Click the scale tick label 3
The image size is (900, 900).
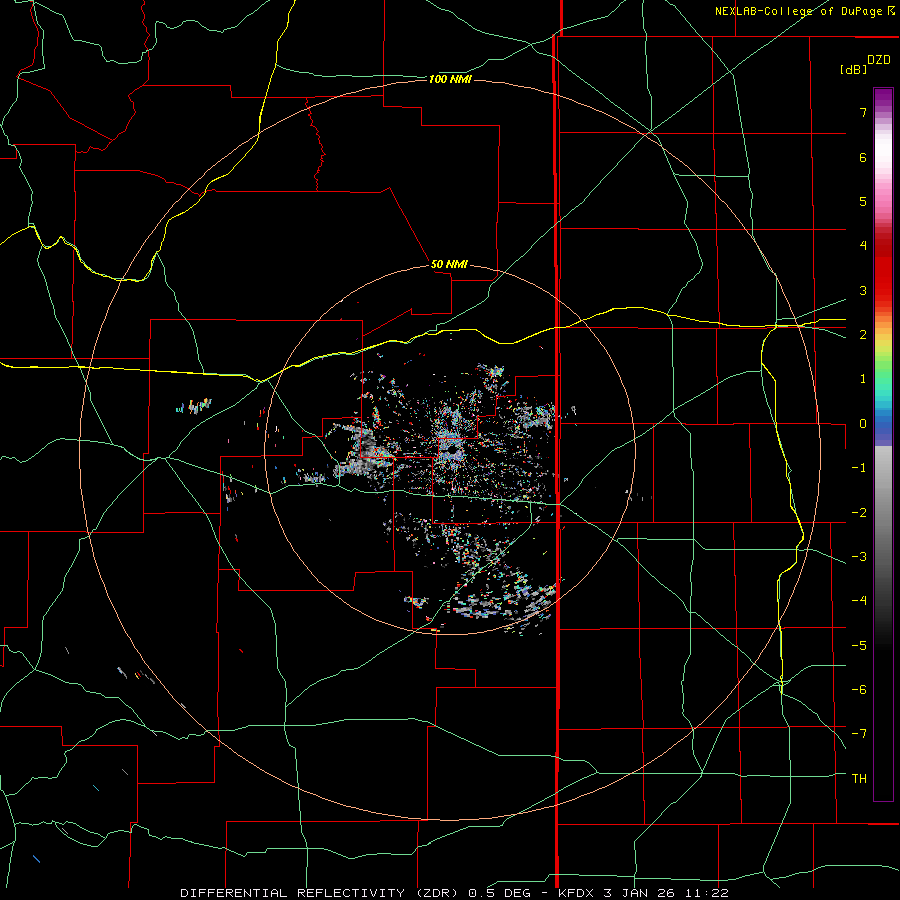pyautogui.click(x=863, y=290)
